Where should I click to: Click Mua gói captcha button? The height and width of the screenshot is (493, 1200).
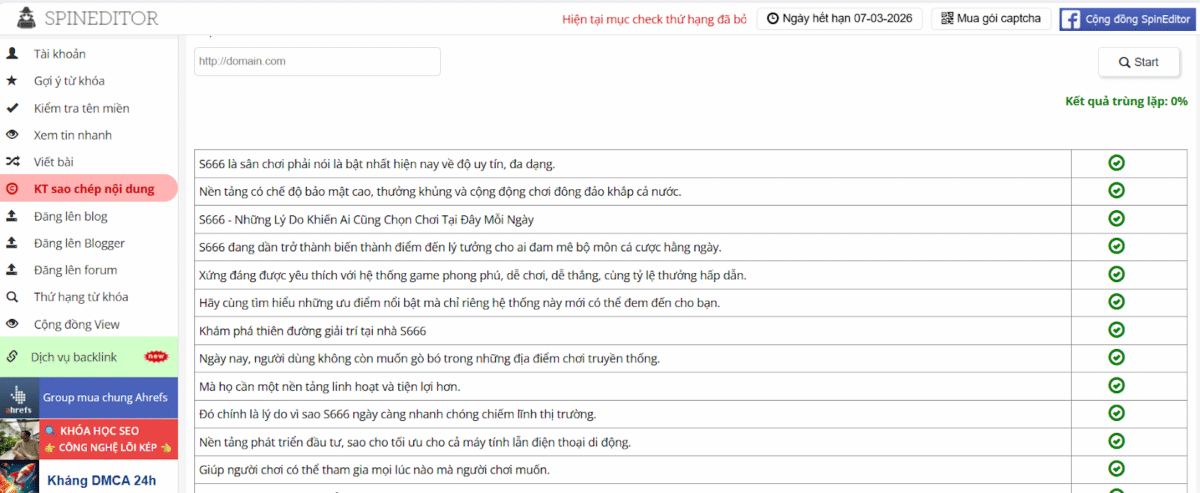click(991, 19)
